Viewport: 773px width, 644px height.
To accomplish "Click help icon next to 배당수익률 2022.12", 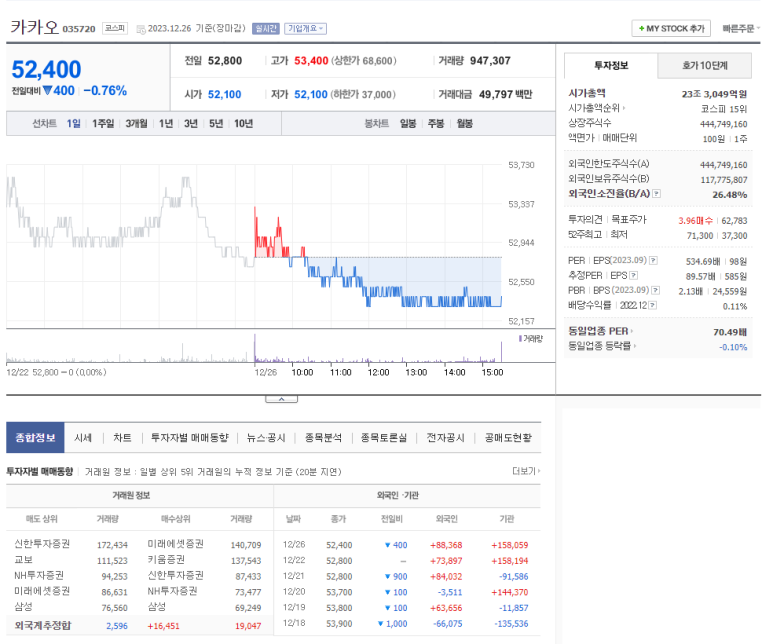I will pyautogui.click(x=652, y=305).
